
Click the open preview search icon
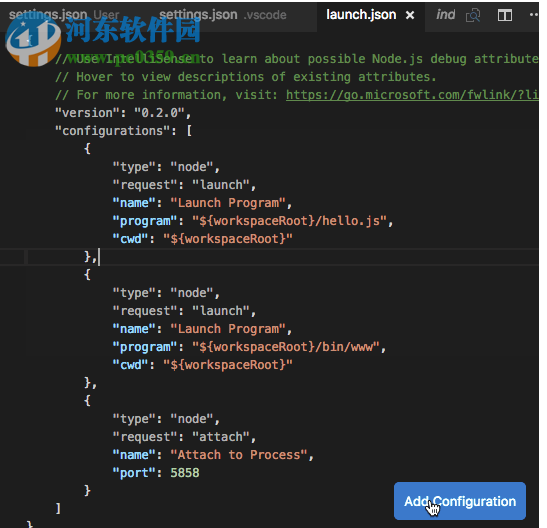473,15
